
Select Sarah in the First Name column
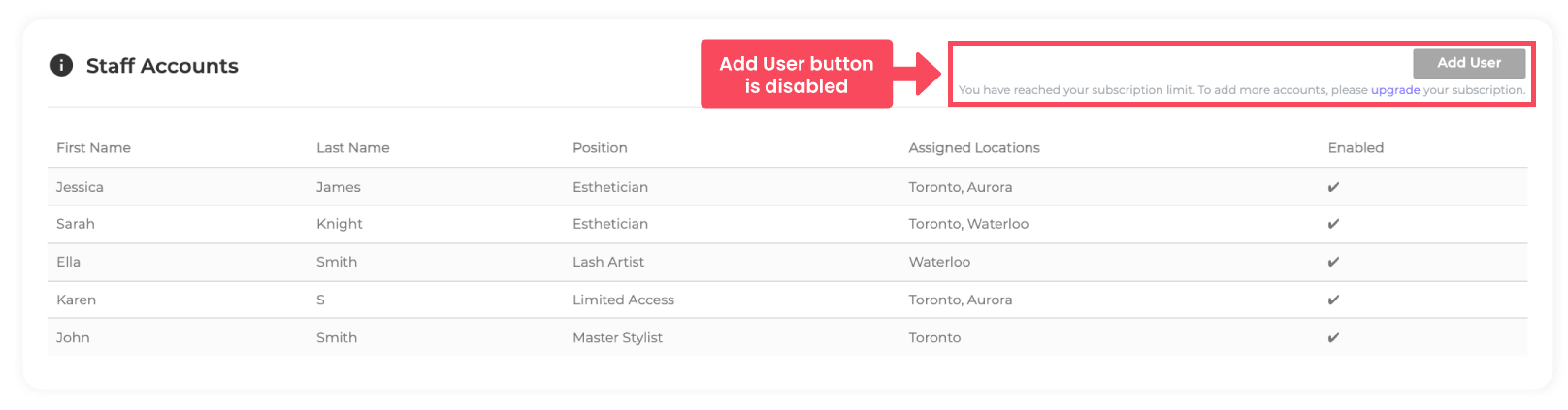[76, 224]
